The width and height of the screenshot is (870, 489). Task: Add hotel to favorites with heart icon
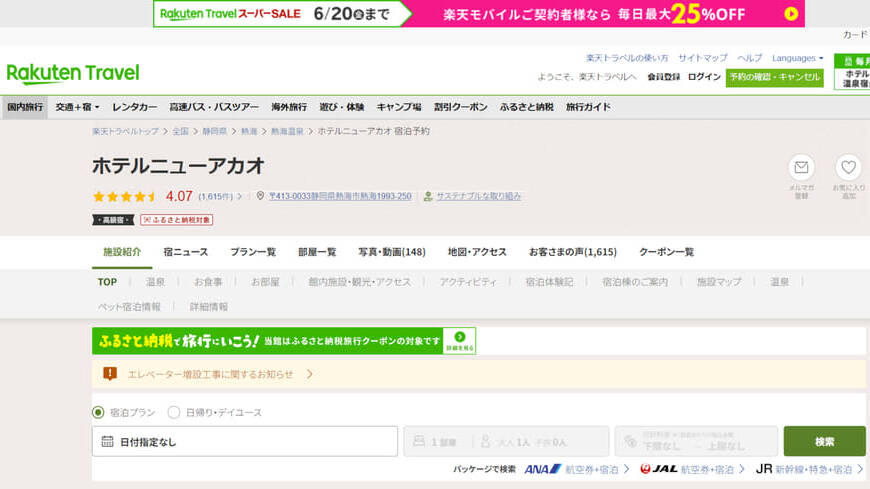coord(848,167)
